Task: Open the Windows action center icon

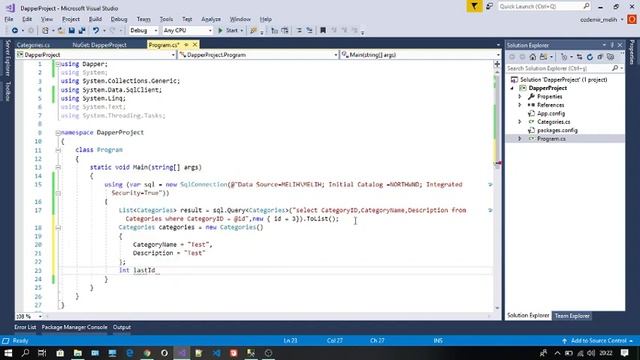Action: [x=624, y=353]
